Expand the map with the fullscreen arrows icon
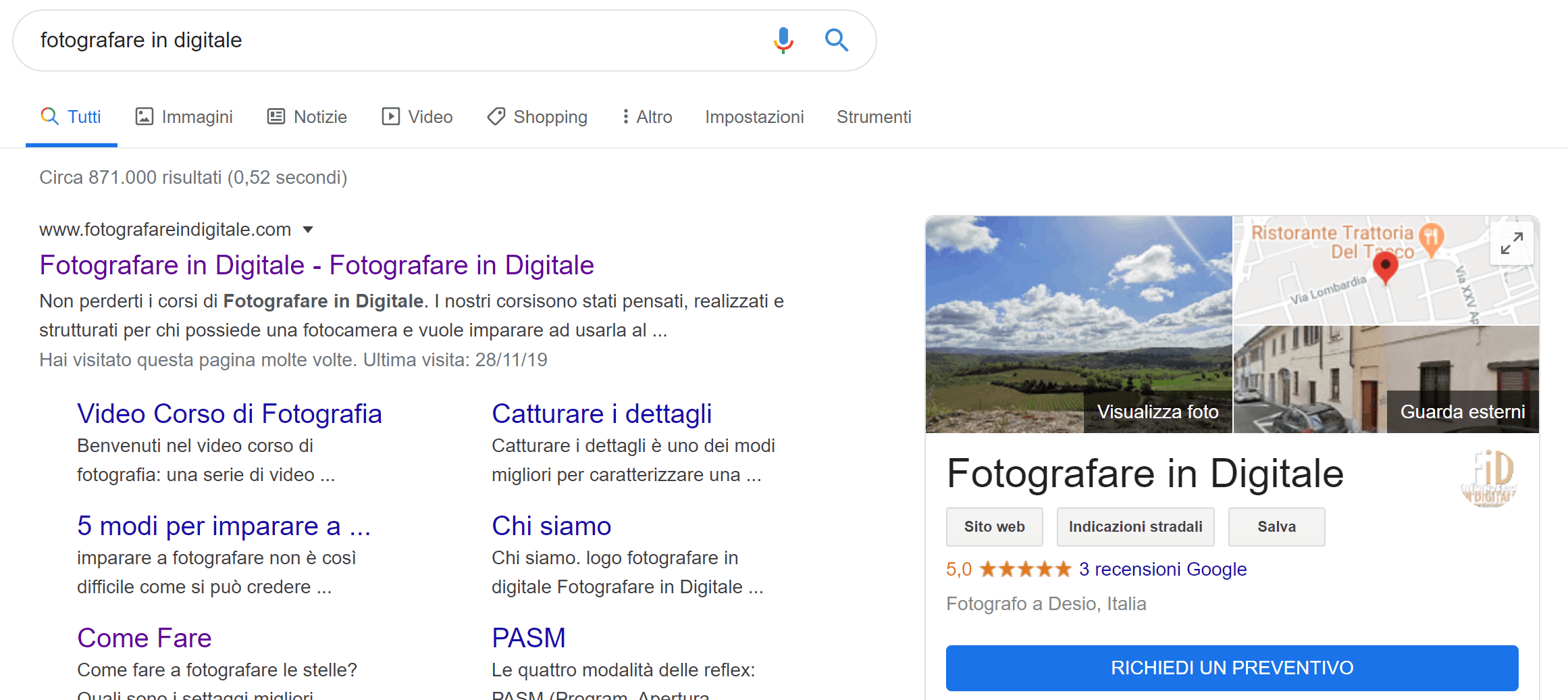The height and width of the screenshot is (700, 1568). click(1511, 243)
